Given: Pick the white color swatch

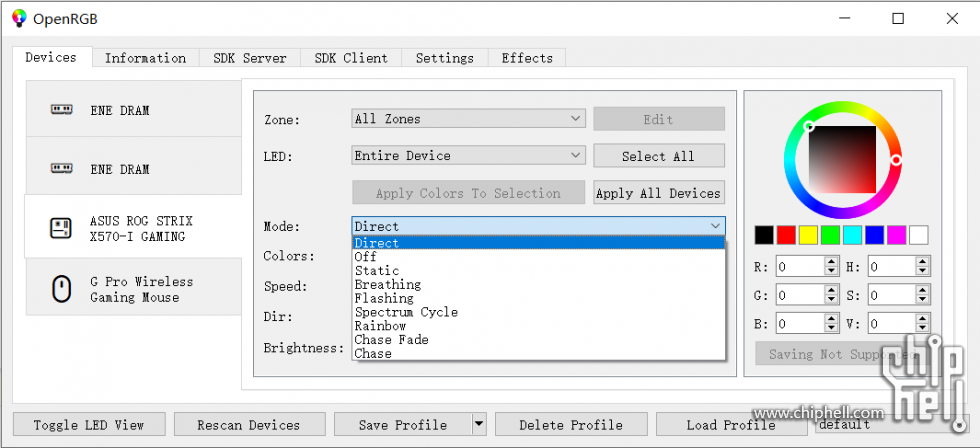Looking at the screenshot, I should [x=919, y=235].
